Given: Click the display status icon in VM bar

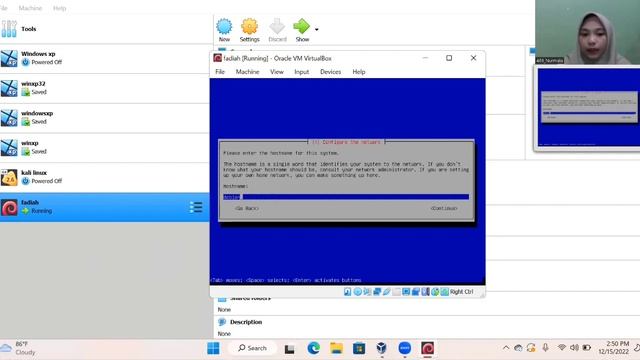Looking at the screenshot, I should [x=406, y=292].
